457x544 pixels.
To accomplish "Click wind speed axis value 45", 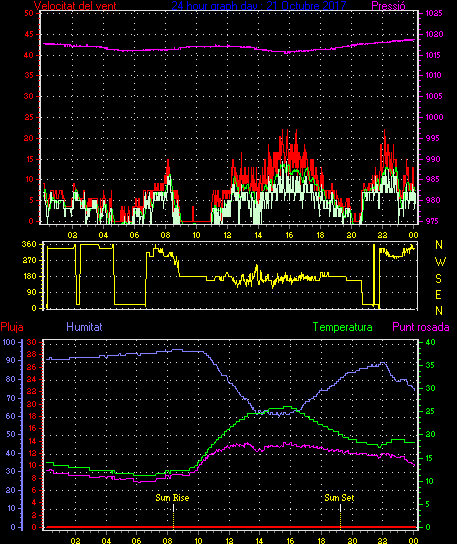I will 29,34.
